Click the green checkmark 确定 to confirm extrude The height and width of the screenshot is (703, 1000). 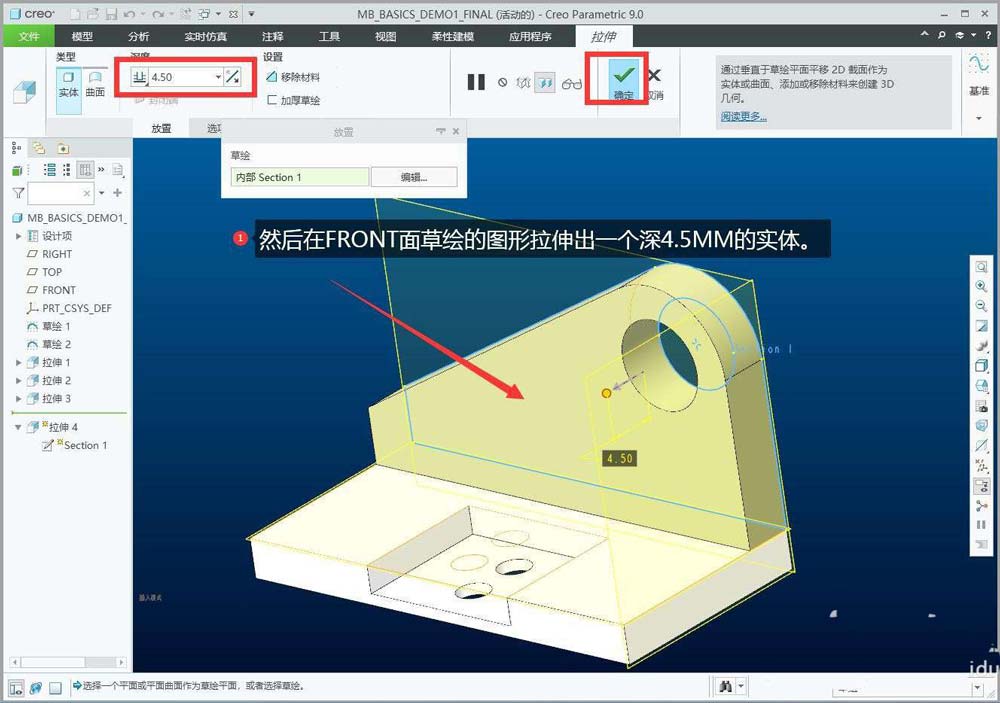(x=623, y=81)
